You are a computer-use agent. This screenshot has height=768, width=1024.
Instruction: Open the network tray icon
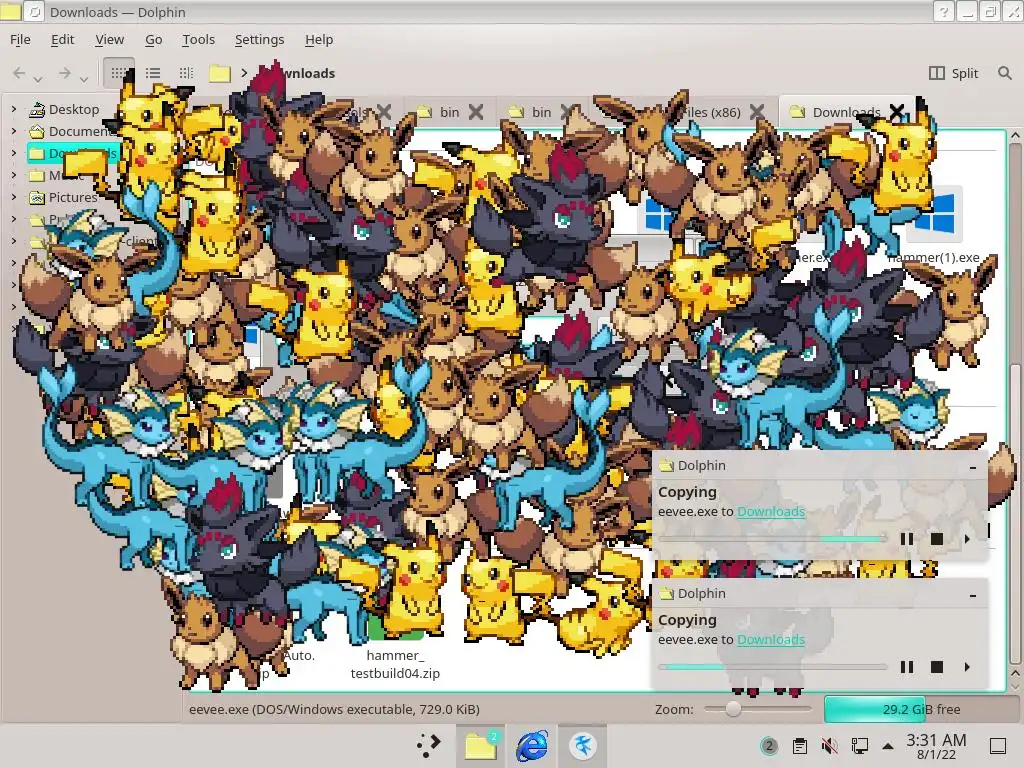click(x=859, y=746)
